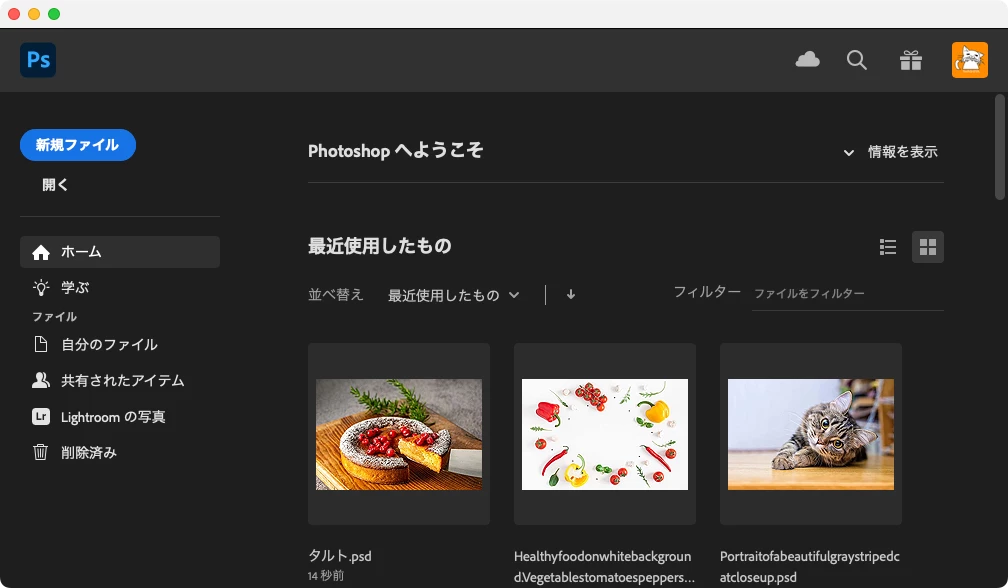Screen dimensions: 1008x588
Task: Click the trash icon beside 削除済み
Action: 40,452
